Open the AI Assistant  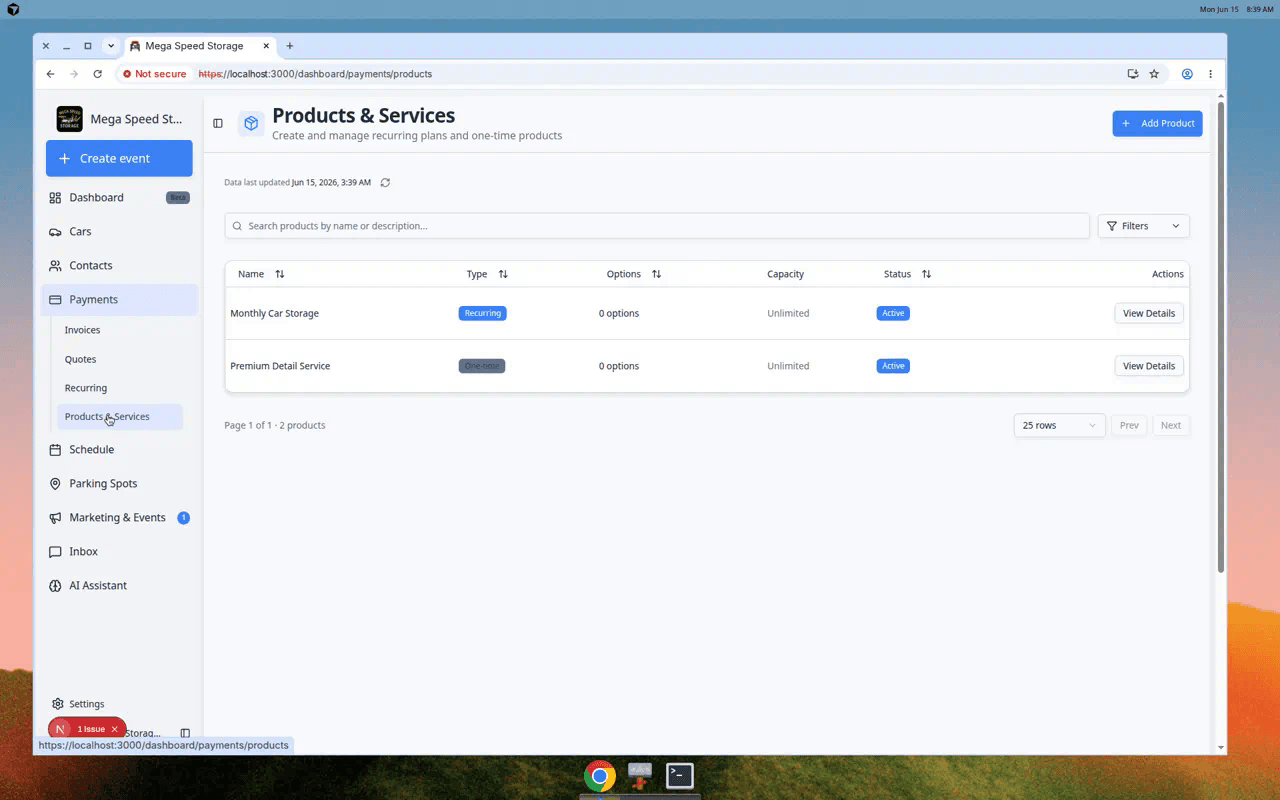tap(119, 586)
